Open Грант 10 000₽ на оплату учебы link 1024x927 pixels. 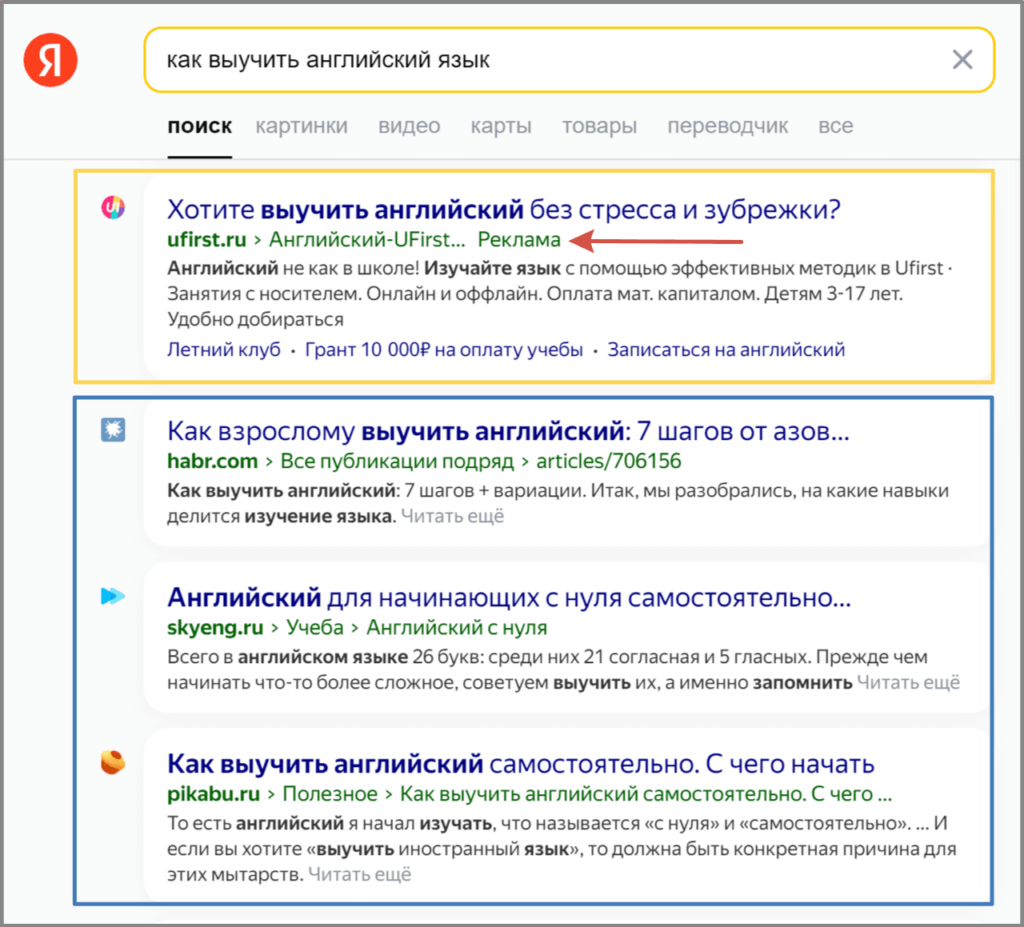pos(444,350)
